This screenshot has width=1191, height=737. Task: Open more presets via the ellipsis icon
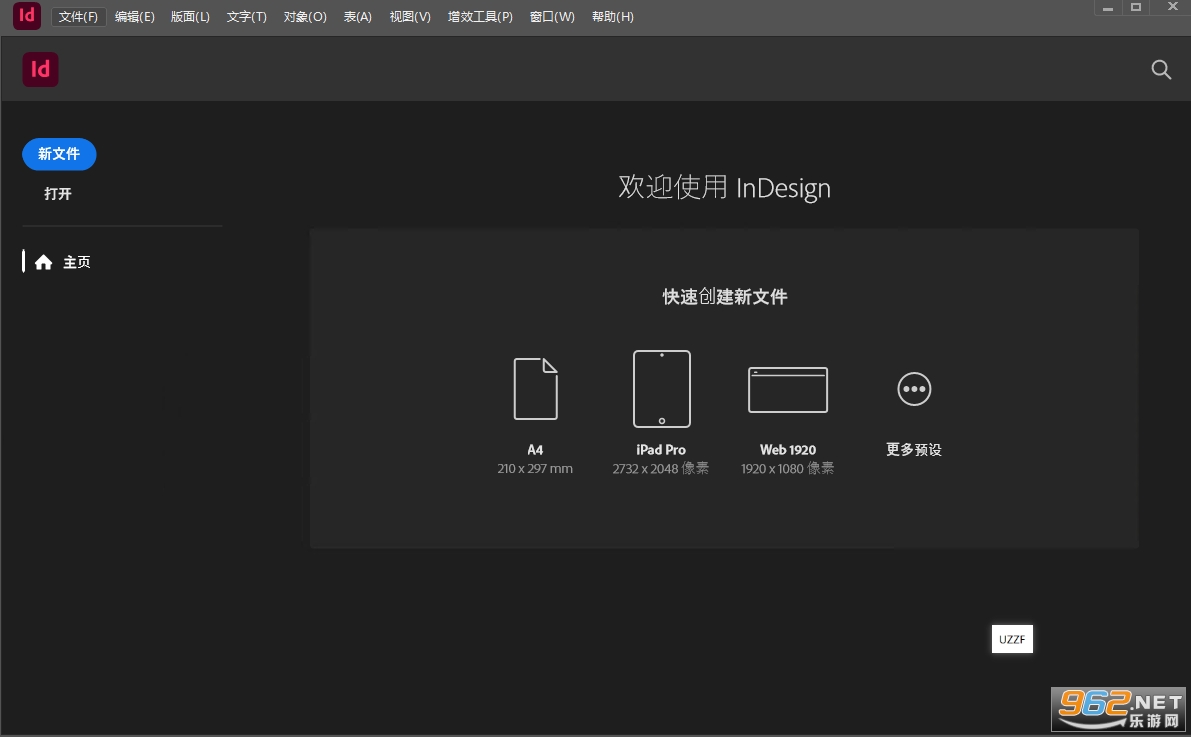coord(914,389)
